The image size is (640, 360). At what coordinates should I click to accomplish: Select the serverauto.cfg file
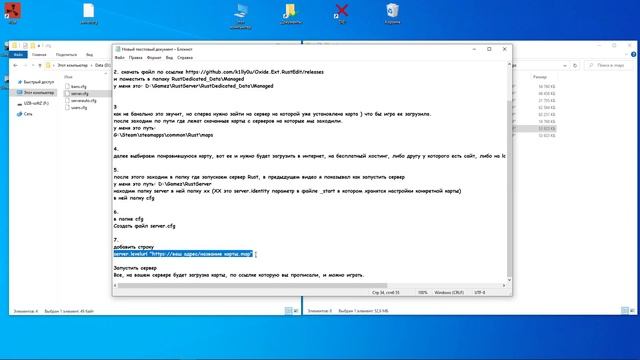(x=80, y=100)
